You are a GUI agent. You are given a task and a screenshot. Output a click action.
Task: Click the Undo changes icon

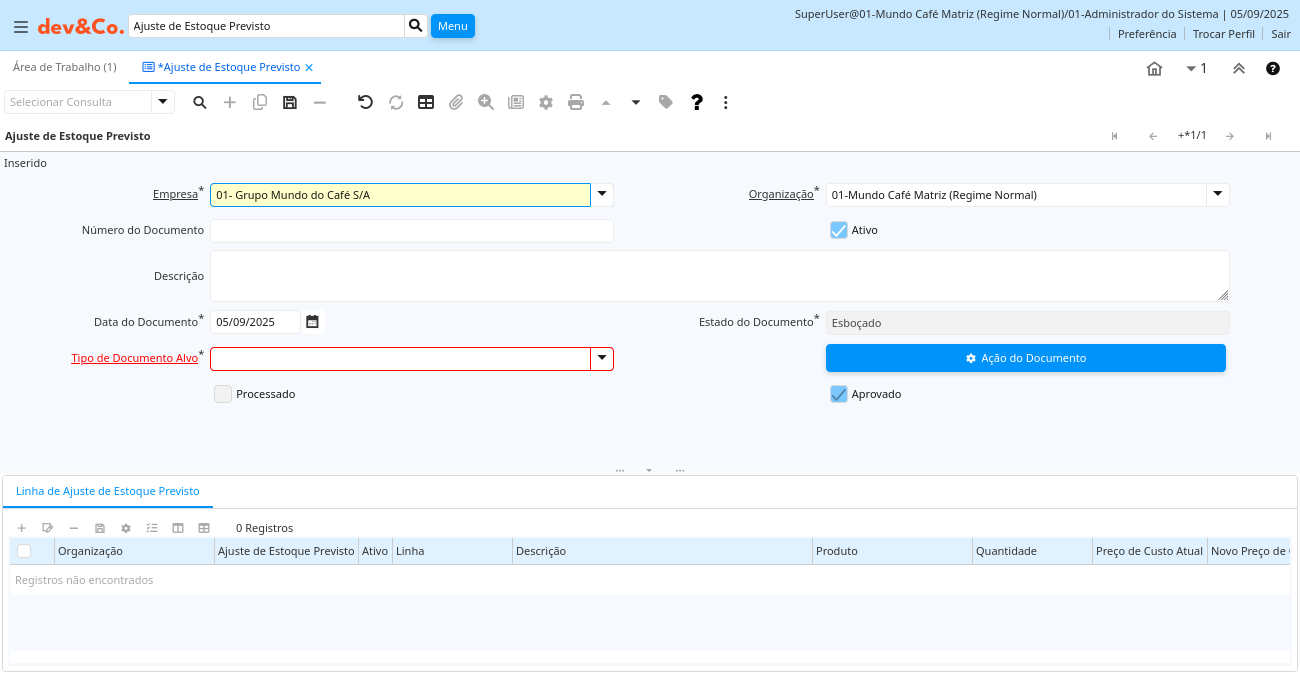pos(365,102)
